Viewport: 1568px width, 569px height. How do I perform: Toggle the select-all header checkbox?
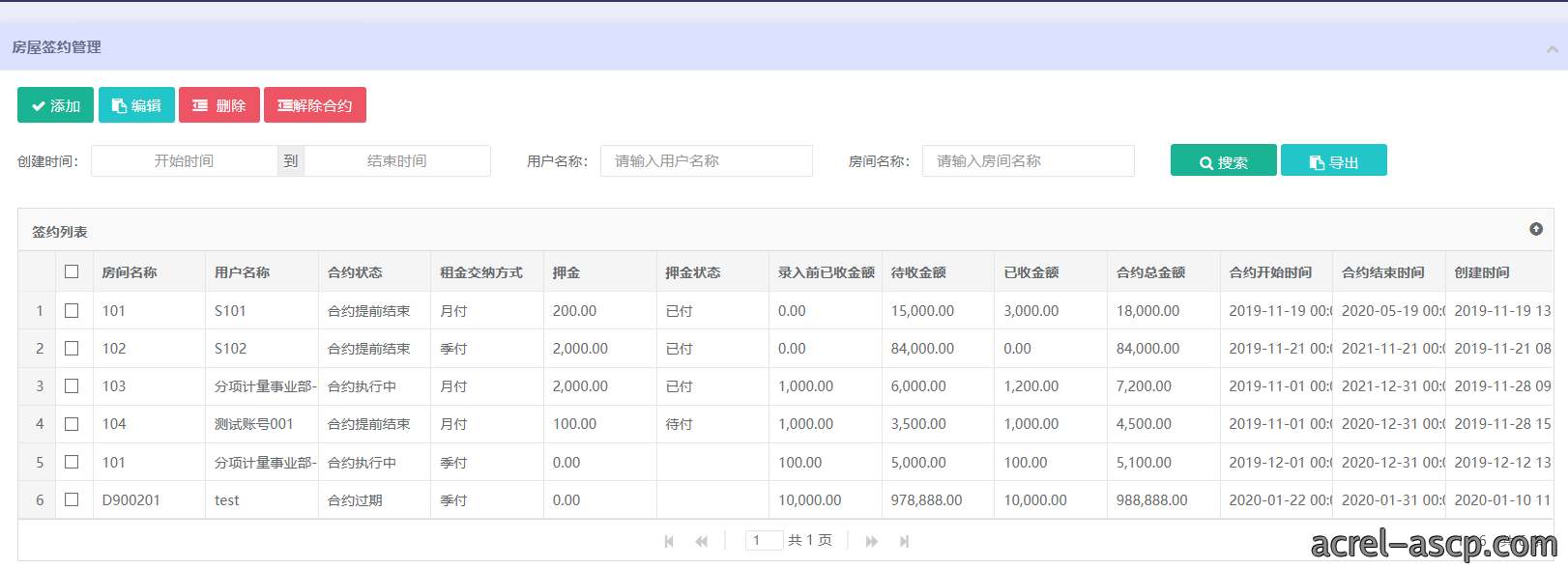click(x=72, y=271)
